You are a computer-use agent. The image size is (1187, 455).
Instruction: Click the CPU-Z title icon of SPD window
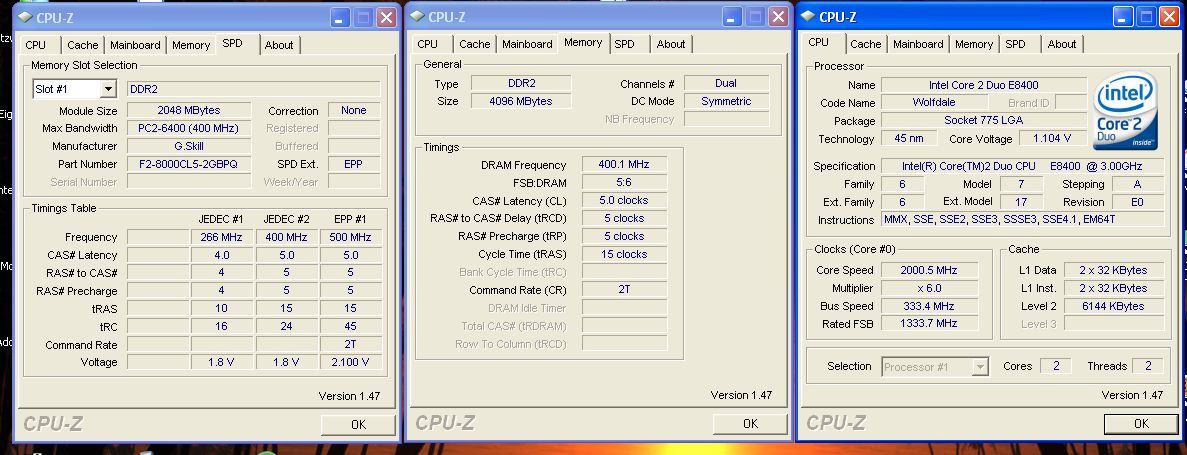tap(26, 17)
